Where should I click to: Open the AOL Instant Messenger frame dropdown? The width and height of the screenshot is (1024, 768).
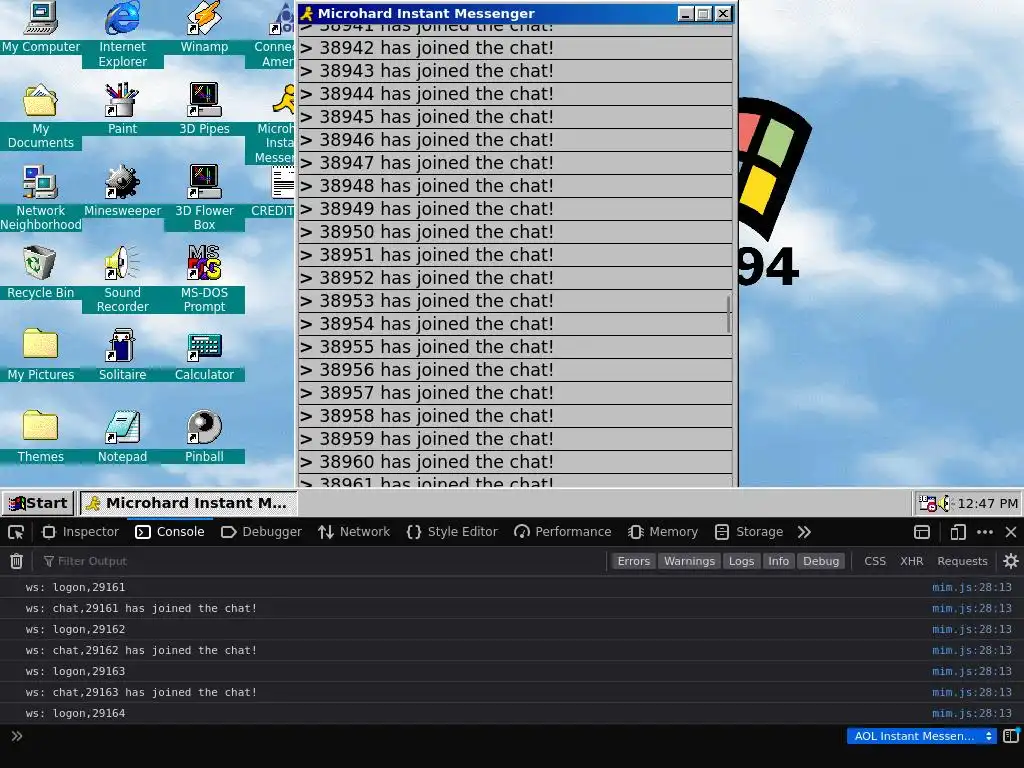coord(921,736)
